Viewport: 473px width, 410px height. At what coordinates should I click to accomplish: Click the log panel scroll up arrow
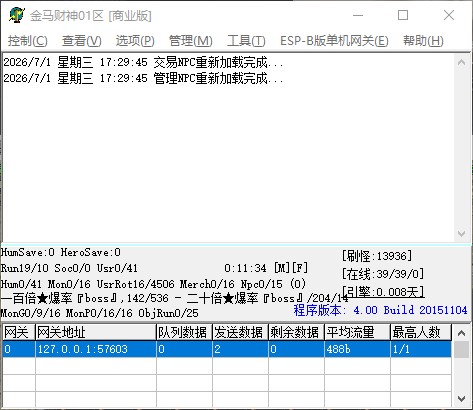click(462, 62)
